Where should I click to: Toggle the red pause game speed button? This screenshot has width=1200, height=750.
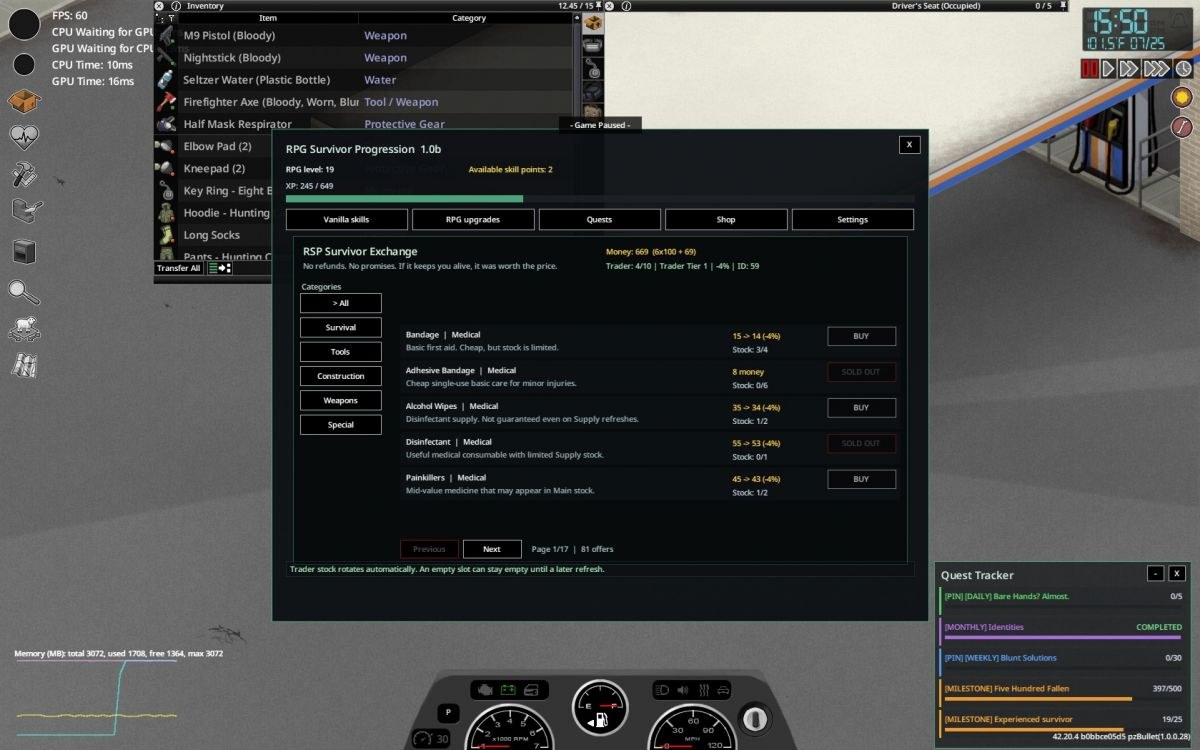coord(1089,68)
